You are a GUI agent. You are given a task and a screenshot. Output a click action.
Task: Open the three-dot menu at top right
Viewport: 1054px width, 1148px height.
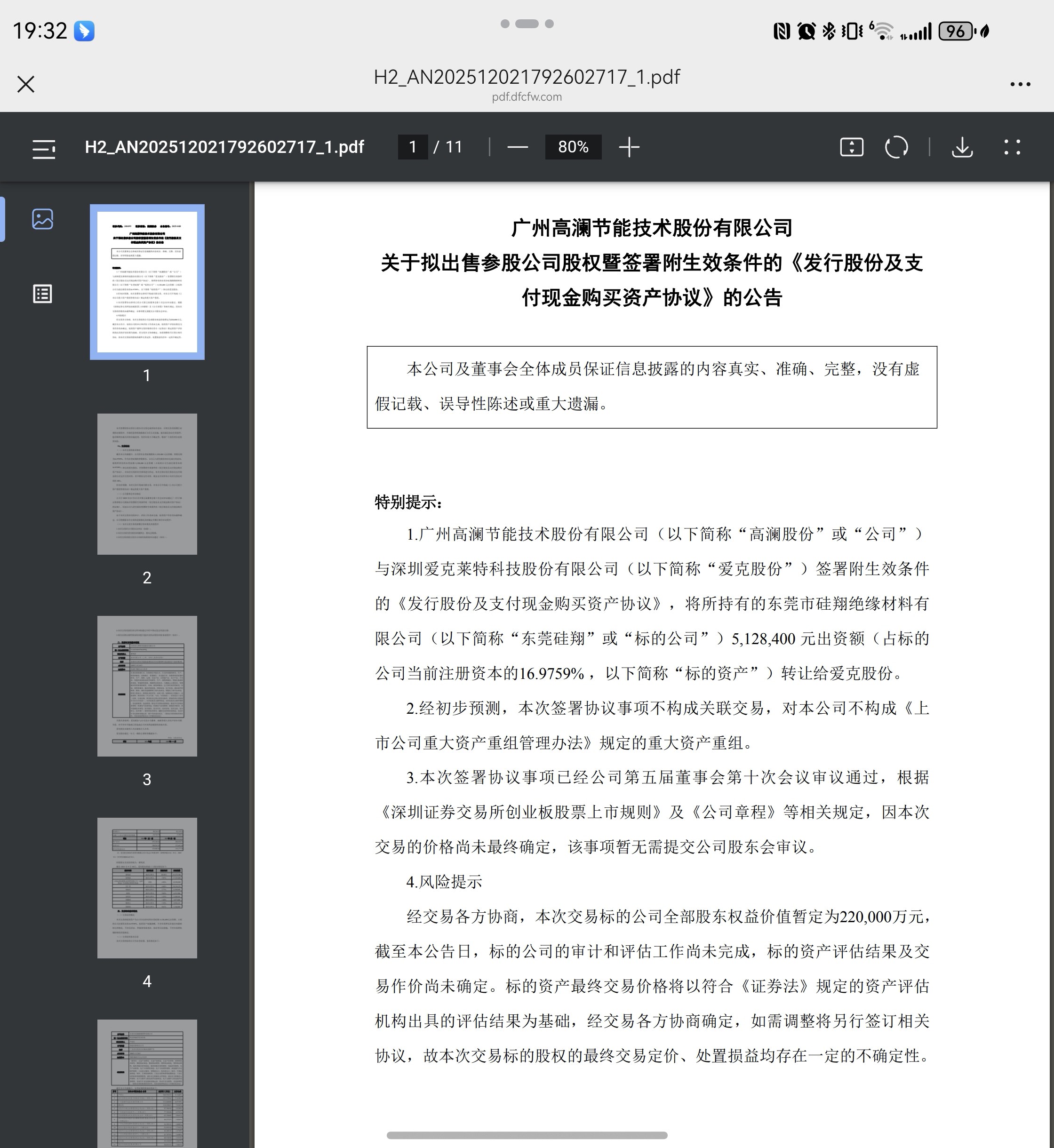1020,84
